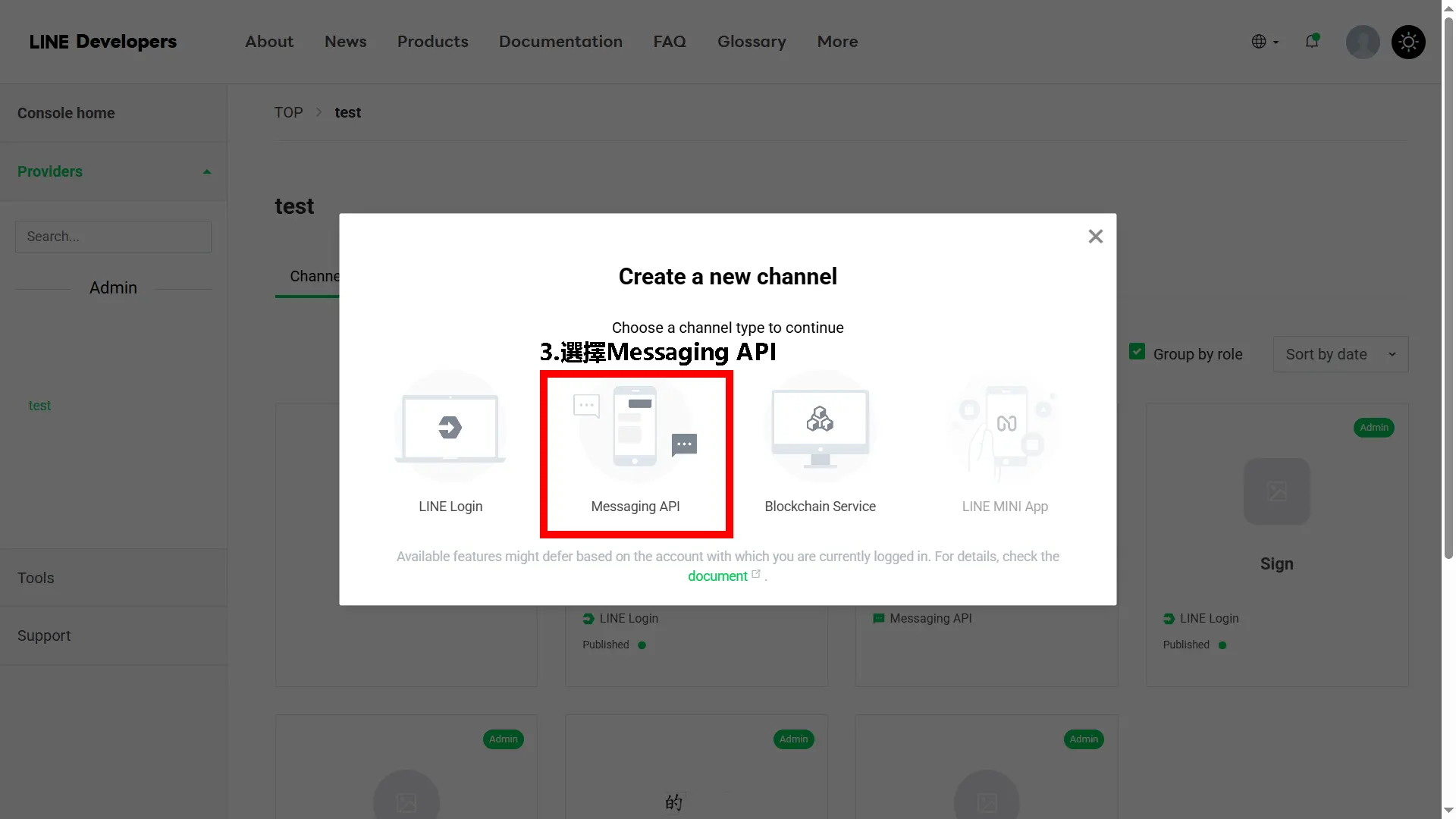Open the Sort by date dropdown
Viewport: 1456px width, 819px height.
[1340, 354]
